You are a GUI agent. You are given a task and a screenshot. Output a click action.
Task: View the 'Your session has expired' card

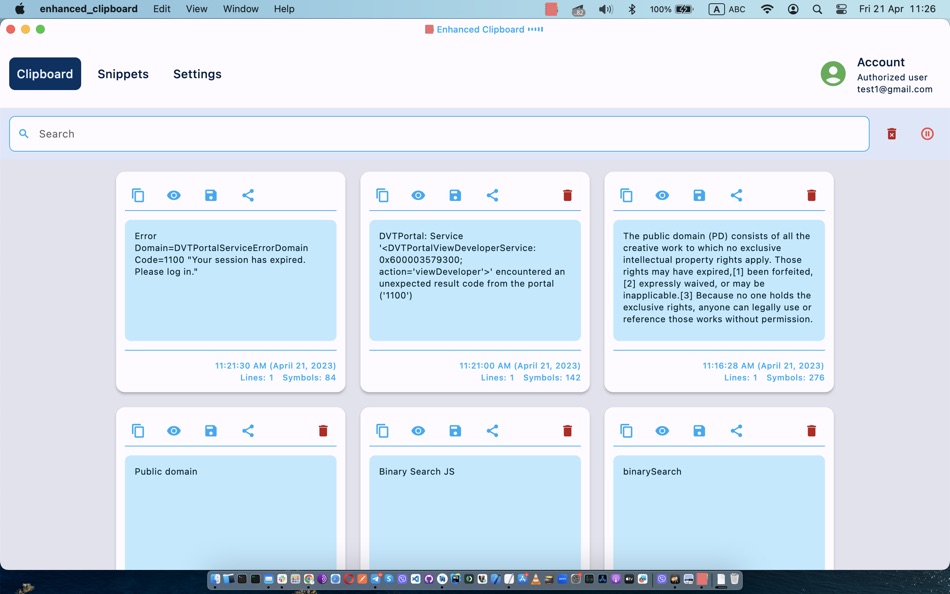[174, 195]
